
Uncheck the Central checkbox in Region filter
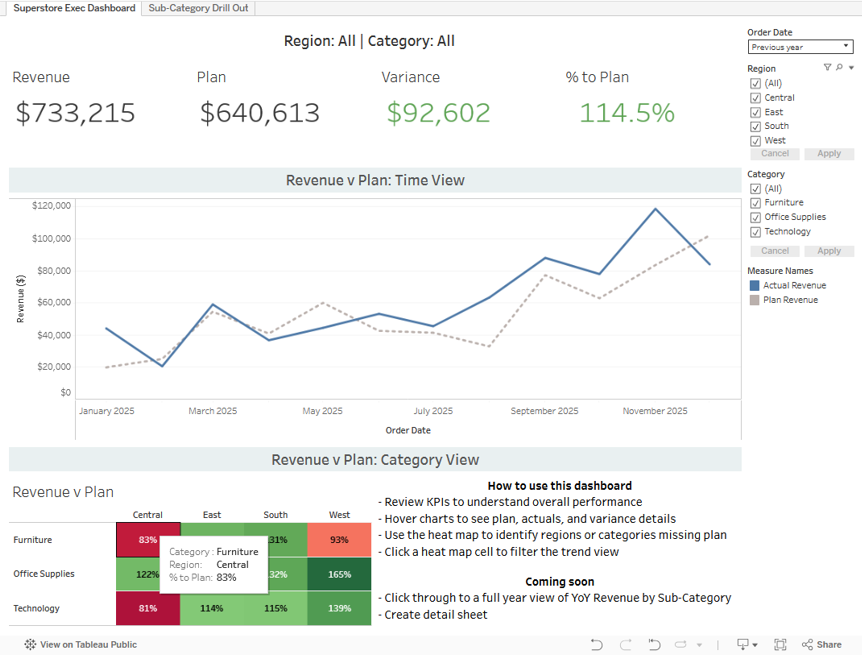pos(754,98)
